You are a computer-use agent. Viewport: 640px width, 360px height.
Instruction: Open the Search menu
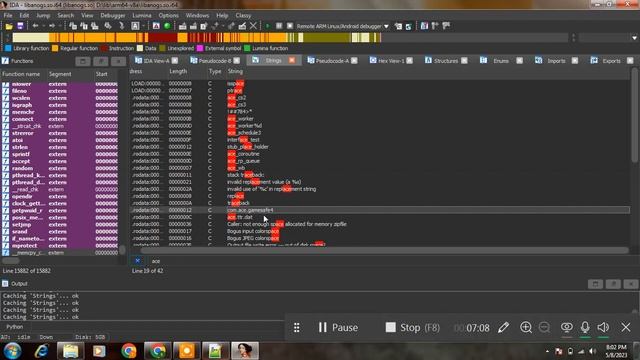(x=65, y=16)
